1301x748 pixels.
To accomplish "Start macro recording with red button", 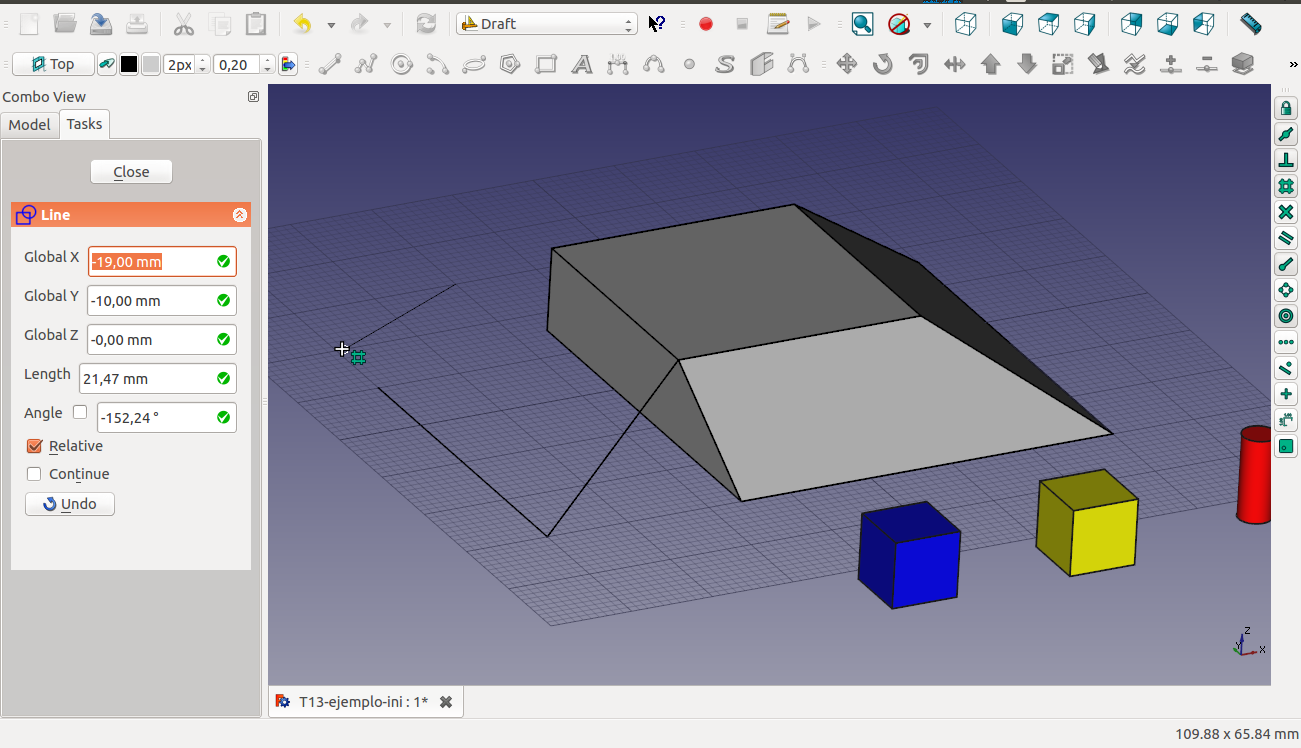I will 706,24.
